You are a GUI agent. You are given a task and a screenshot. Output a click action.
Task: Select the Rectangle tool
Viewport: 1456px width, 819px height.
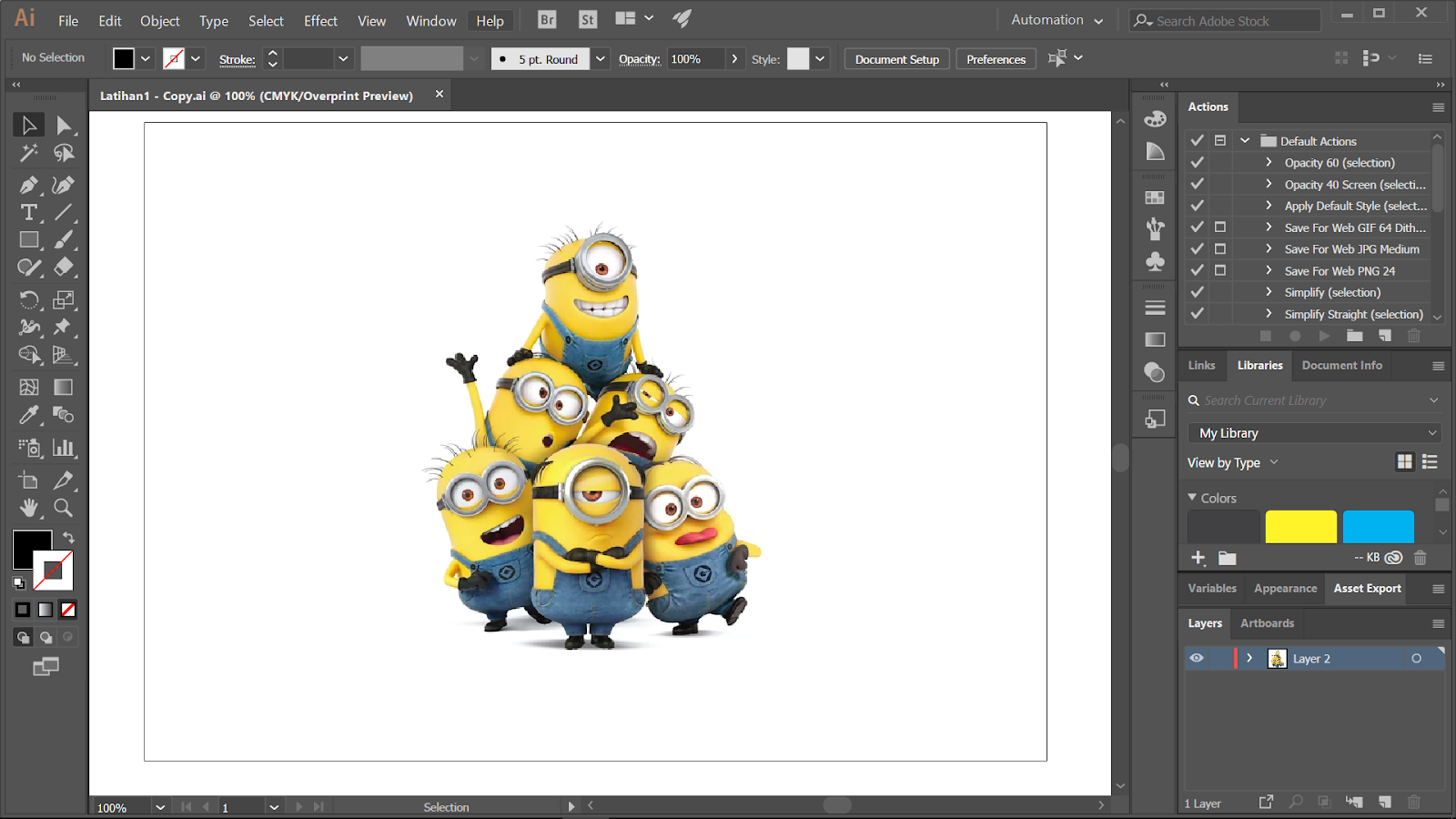tap(28, 240)
